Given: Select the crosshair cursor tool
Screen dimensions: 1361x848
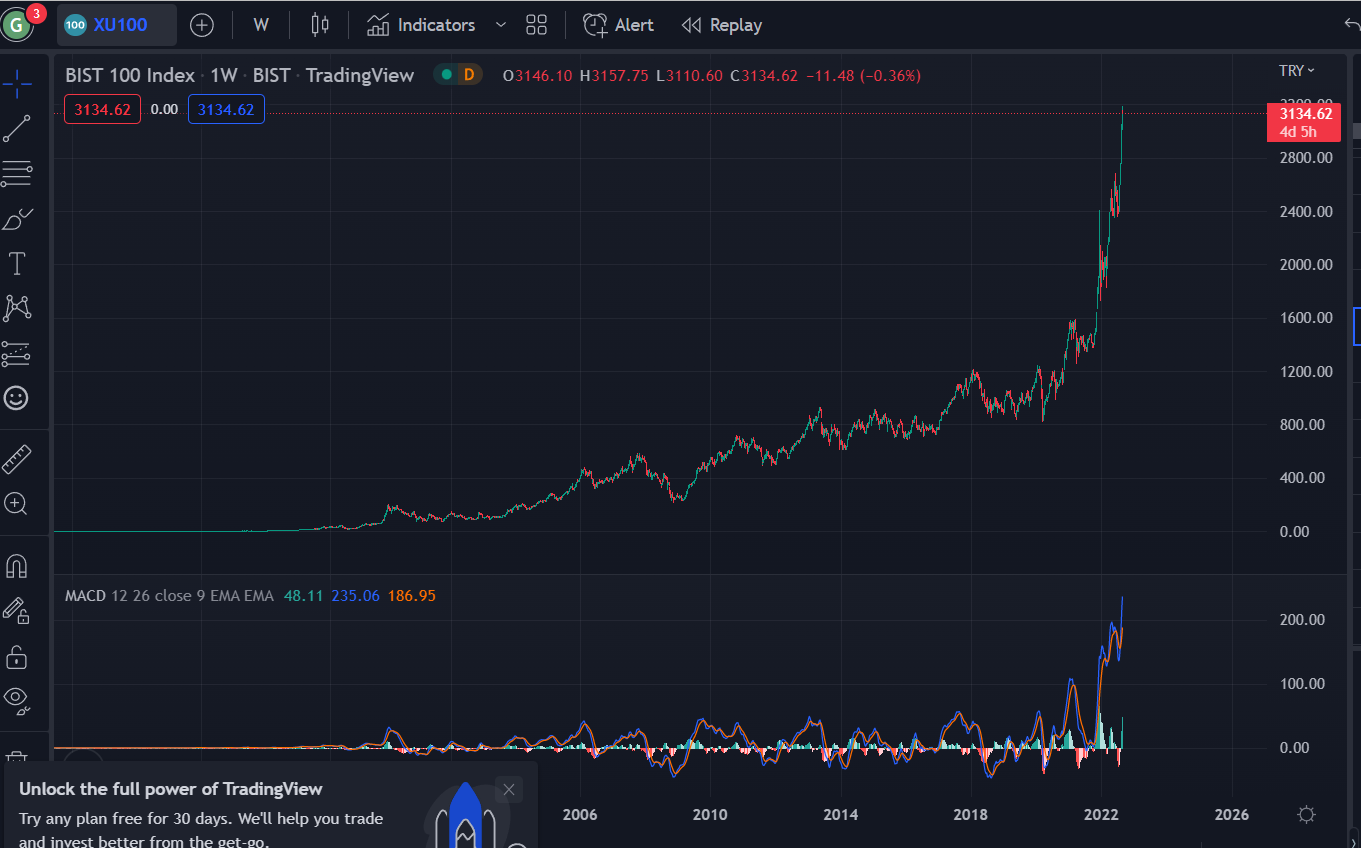Looking at the screenshot, I should [x=17, y=84].
